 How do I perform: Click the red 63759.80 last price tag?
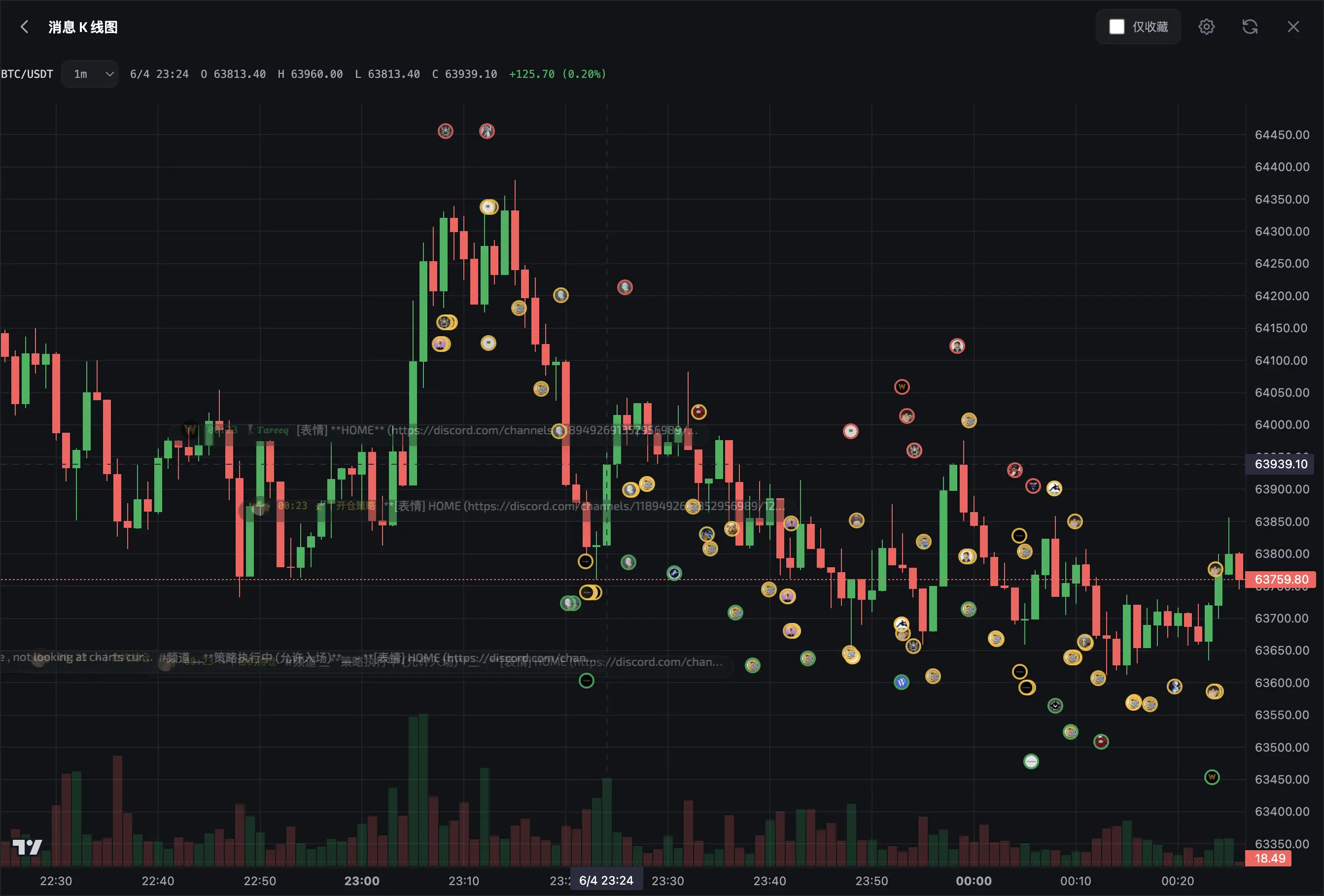coord(1281,579)
